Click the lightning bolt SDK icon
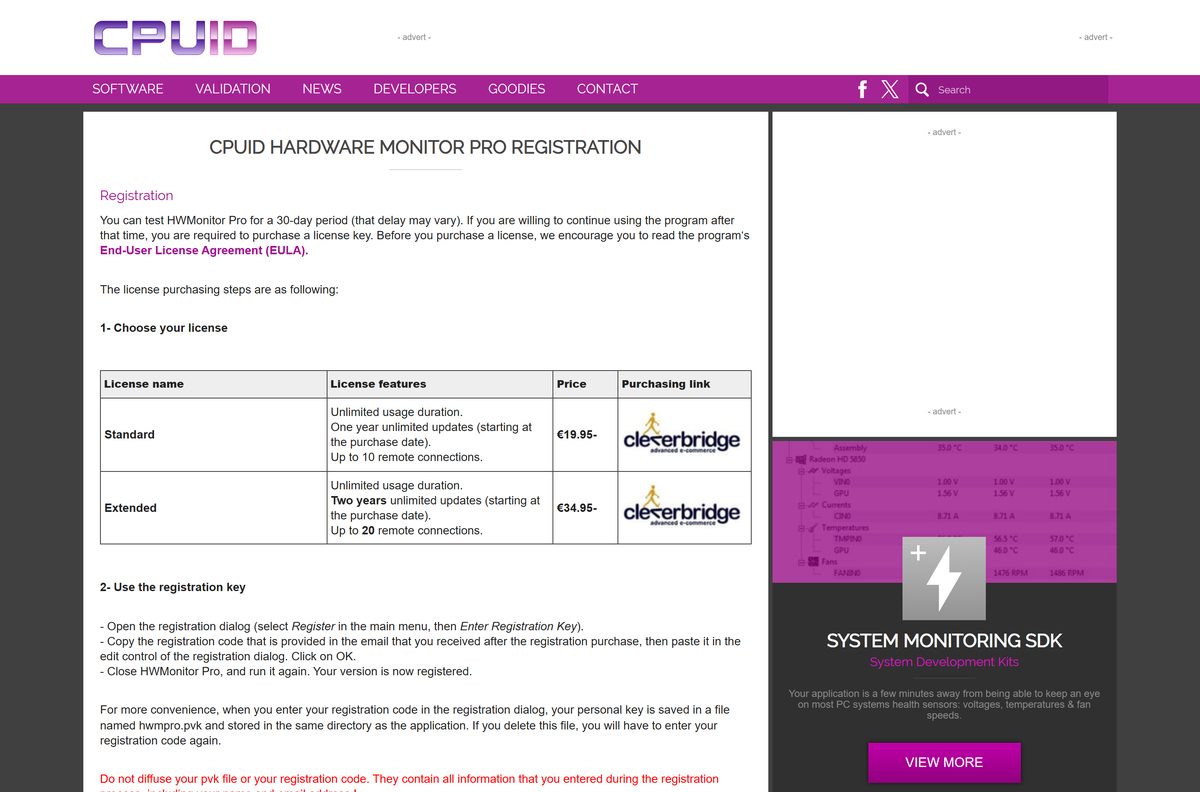The width and height of the screenshot is (1200, 792). (x=944, y=579)
